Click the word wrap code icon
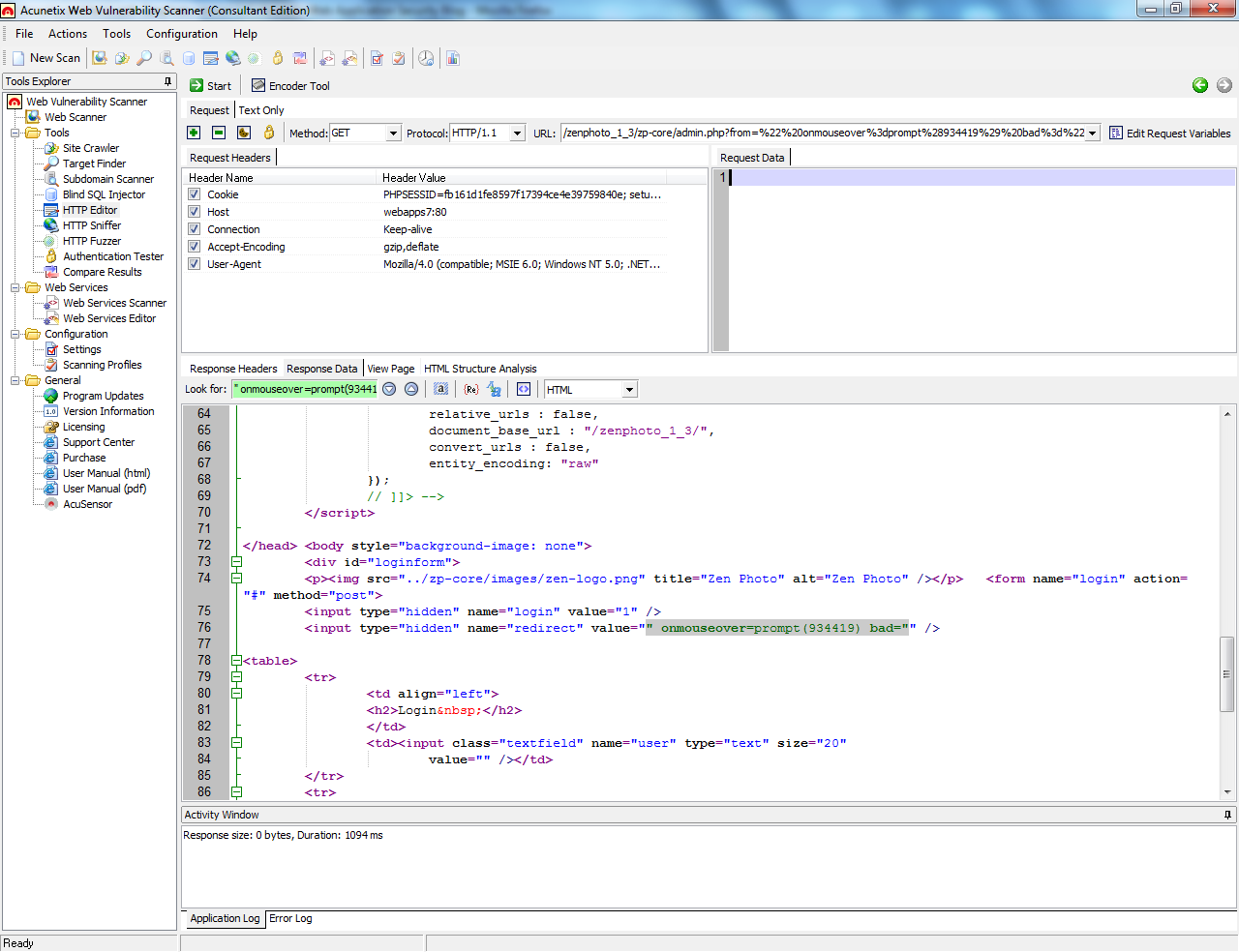 click(524, 389)
